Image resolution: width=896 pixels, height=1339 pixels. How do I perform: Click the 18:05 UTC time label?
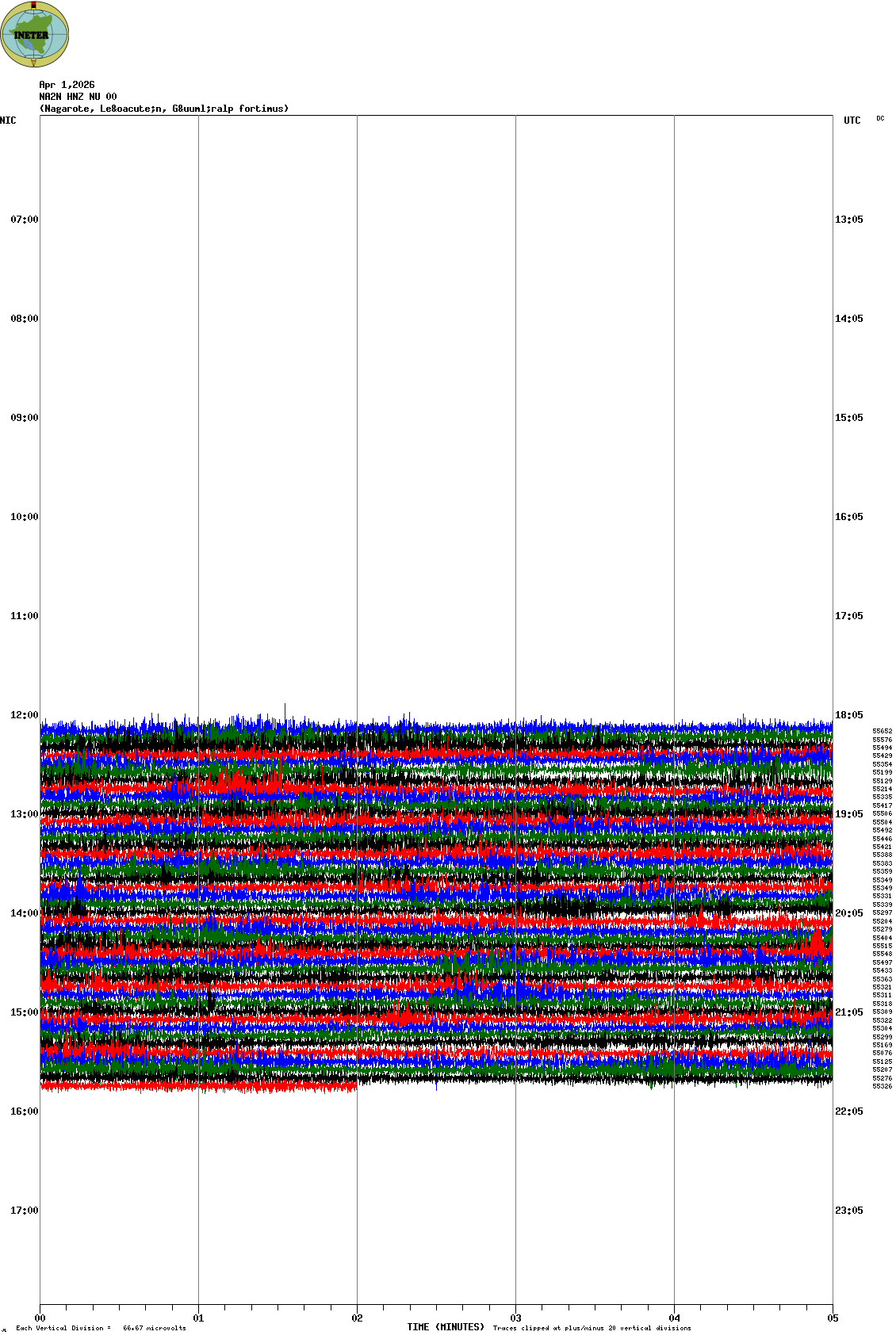(848, 715)
